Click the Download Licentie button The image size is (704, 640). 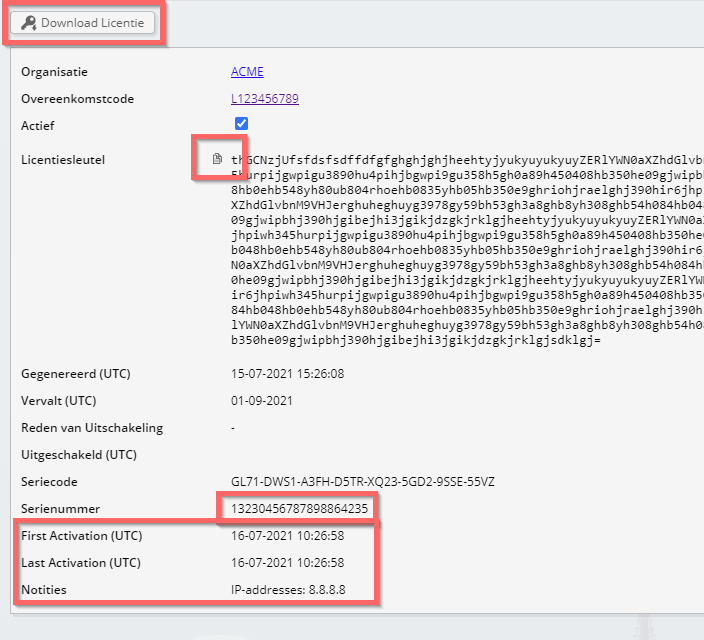point(83,22)
